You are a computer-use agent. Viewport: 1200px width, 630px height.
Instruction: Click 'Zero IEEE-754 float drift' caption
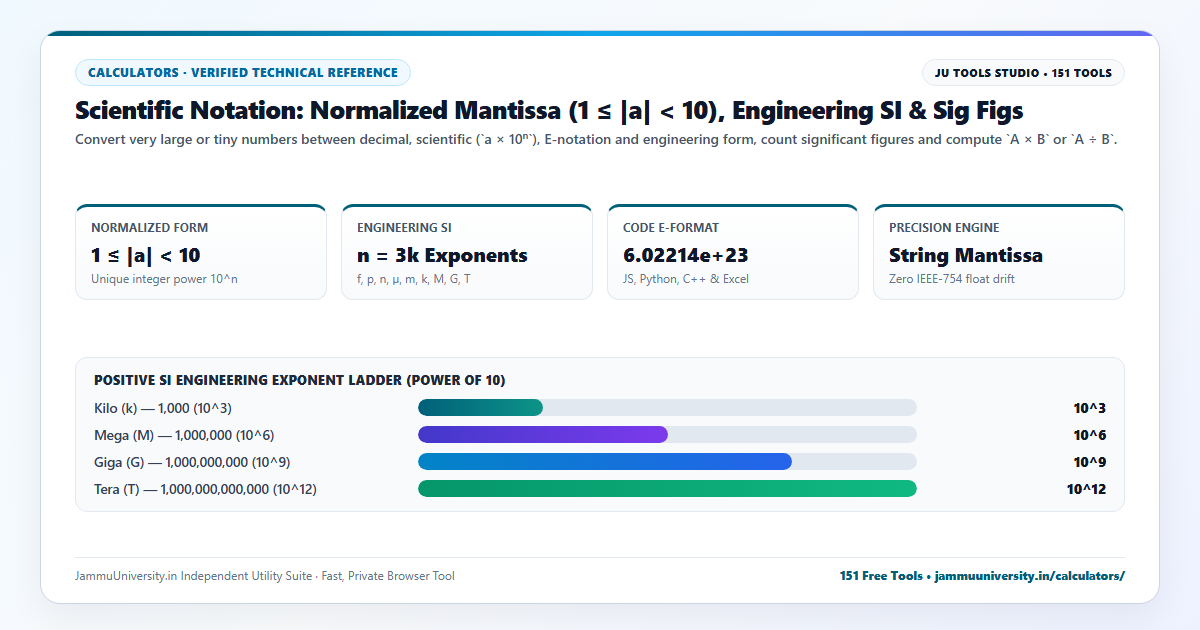tap(952, 279)
